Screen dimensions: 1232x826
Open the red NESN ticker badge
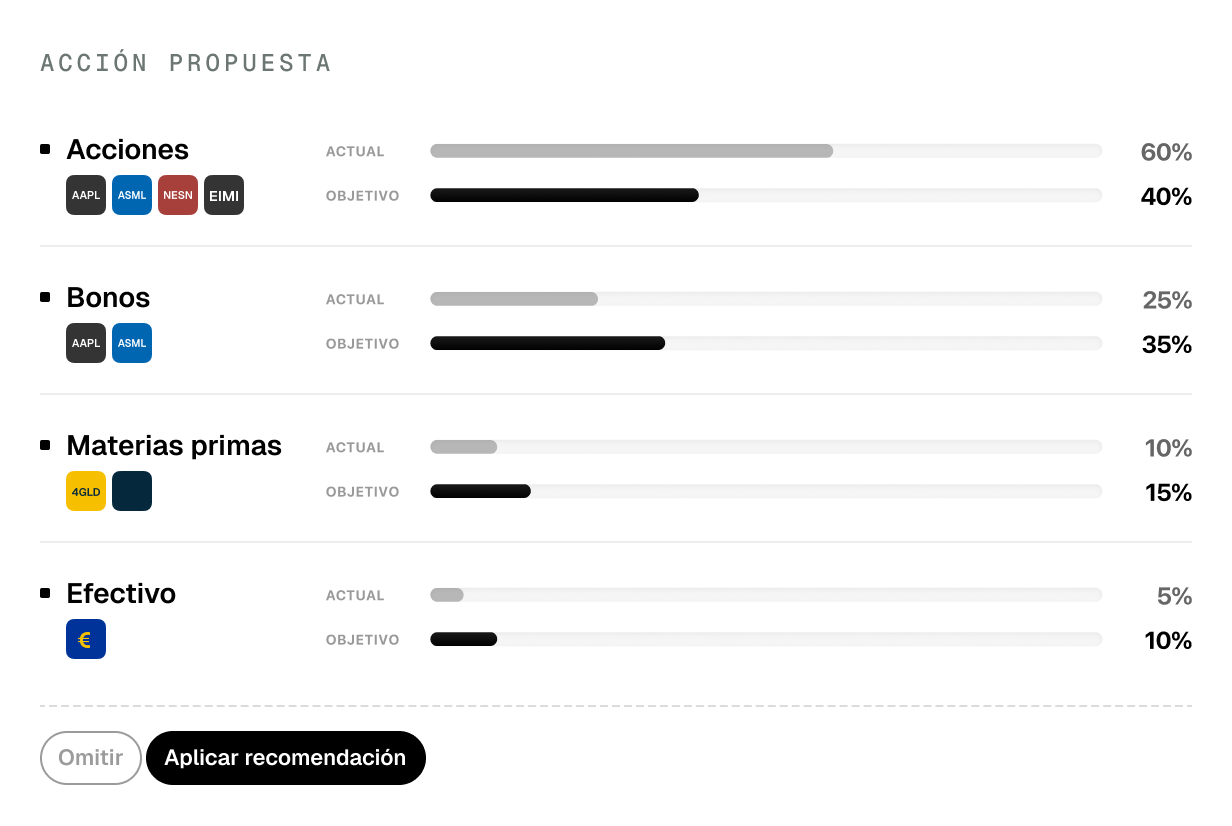pos(178,195)
